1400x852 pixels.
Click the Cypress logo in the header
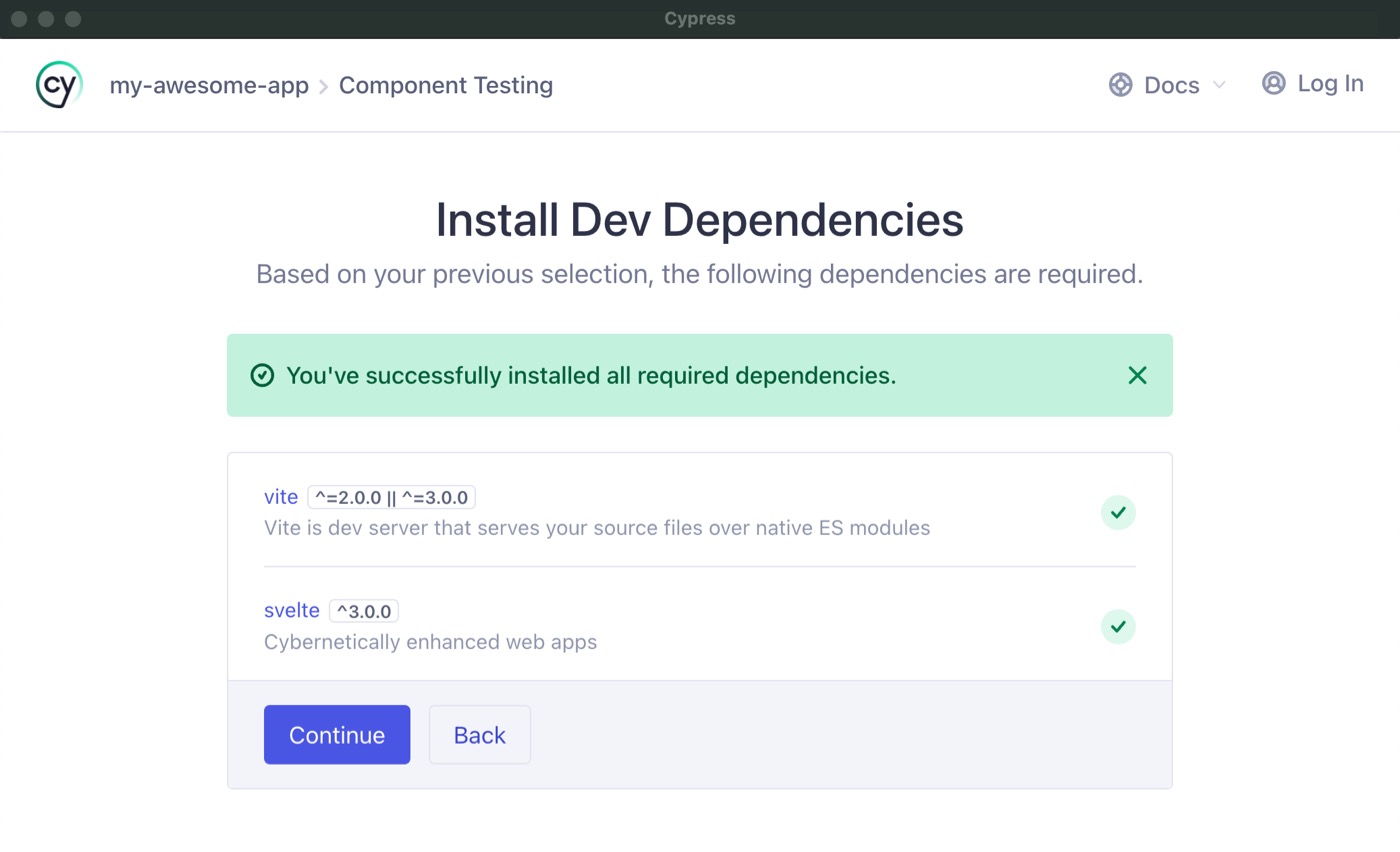pyautogui.click(x=57, y=84)
